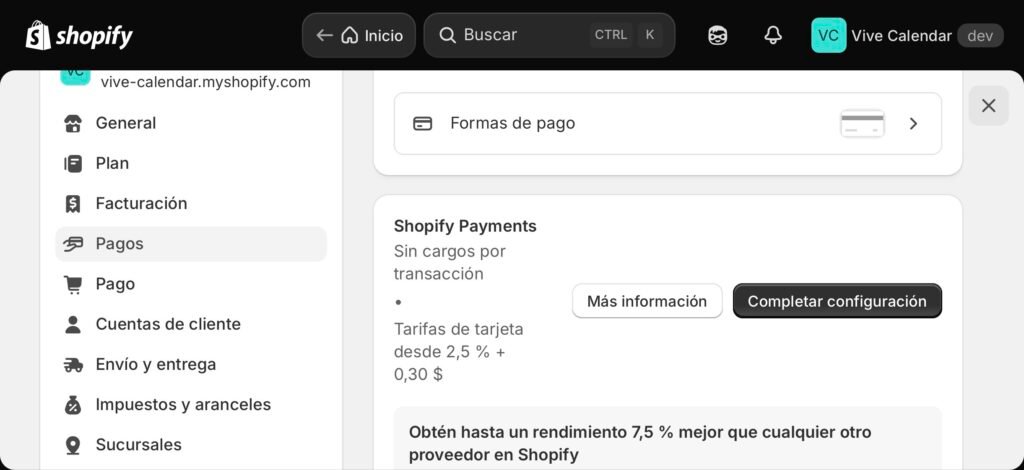This screenshot has height=470, width=1024.
Task: Click the Plan sidebar icon
Action: pyautogui.click(x=73, y=163)
